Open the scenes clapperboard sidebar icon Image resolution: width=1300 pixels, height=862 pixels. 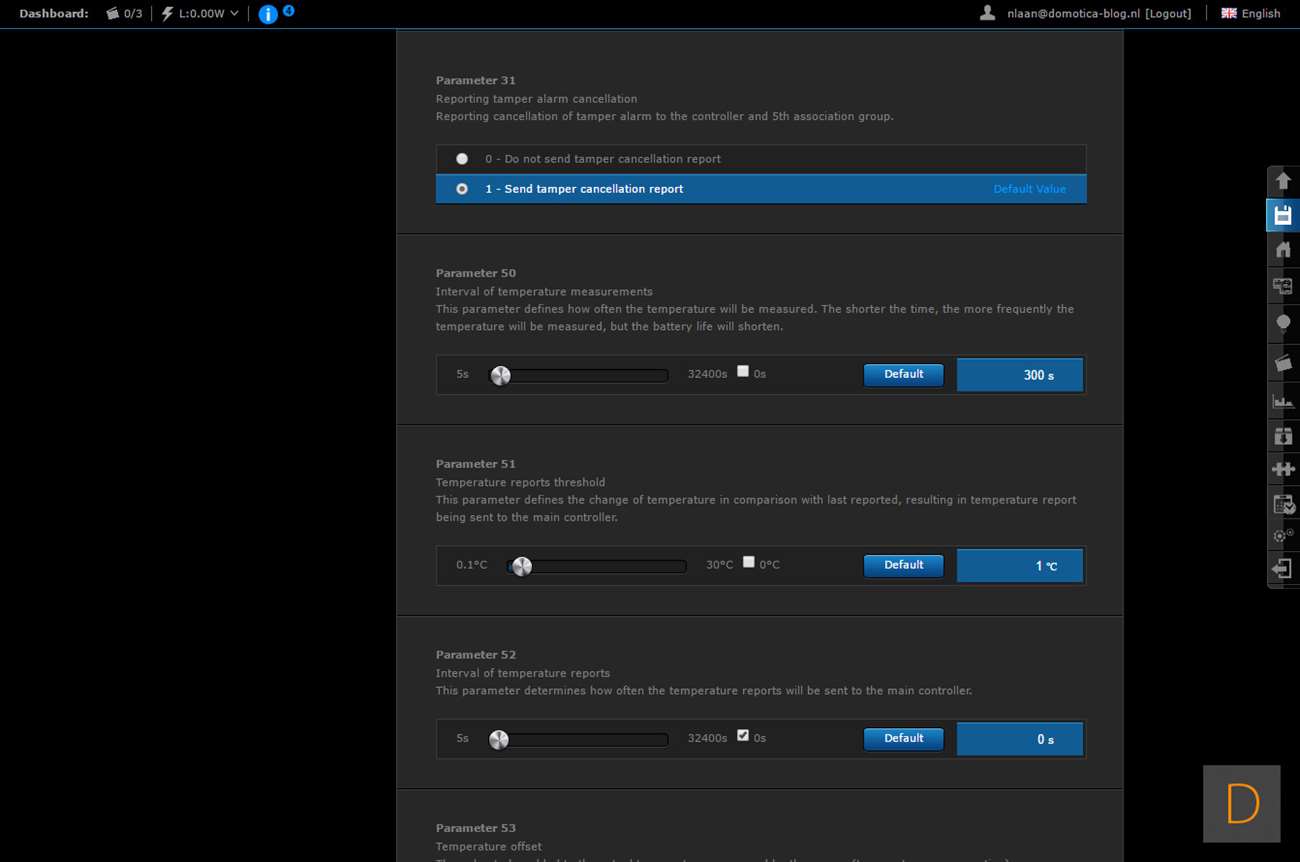(x=1283, y=362)
